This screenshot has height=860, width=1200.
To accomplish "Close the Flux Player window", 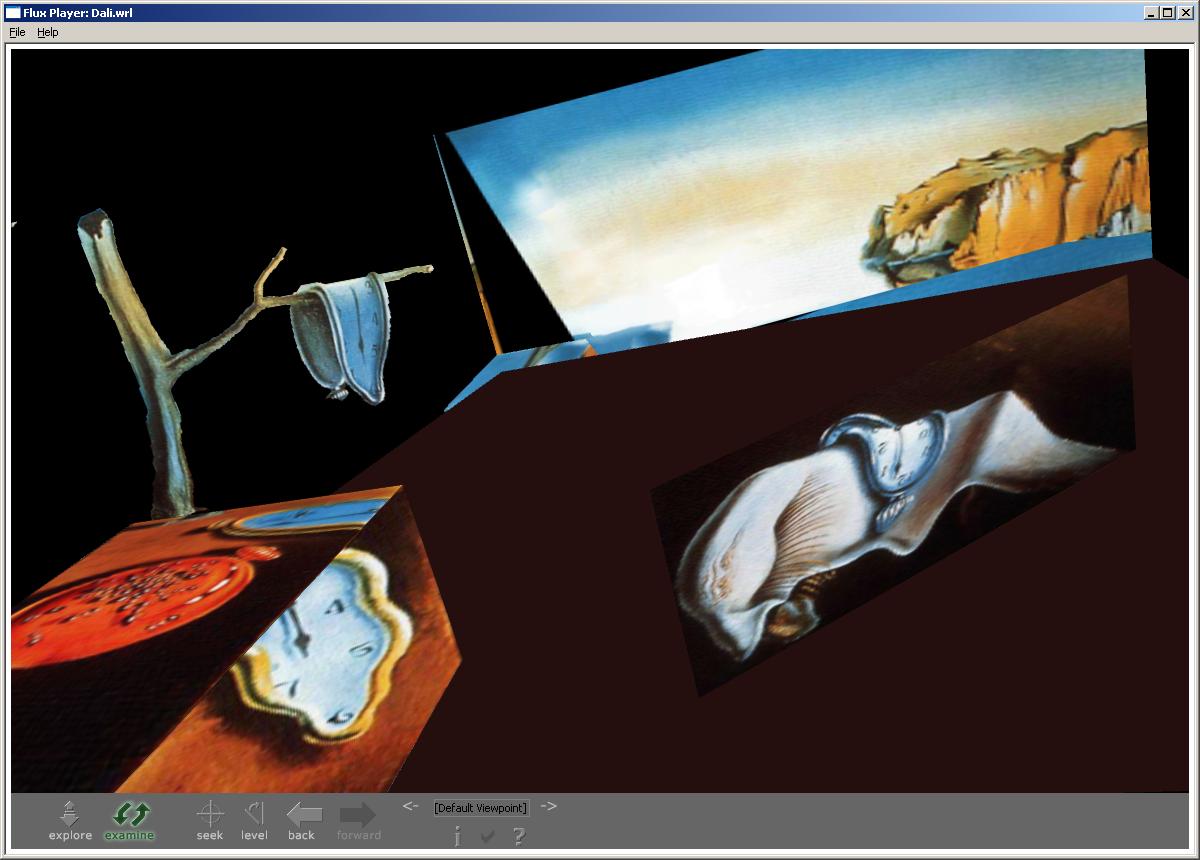I will [x=1185, y=12].
